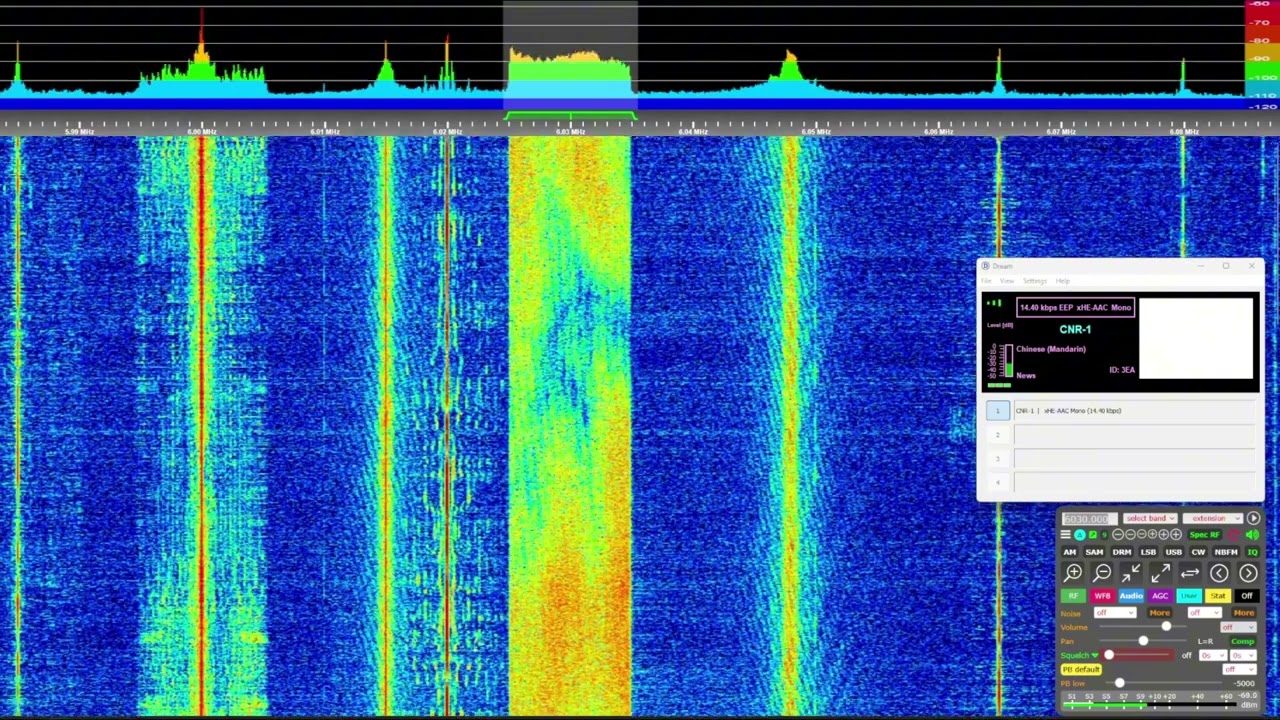Viewport: 1280px width, 720px height.
Task: Click the inward arrows zoom-to-band icon
Action: [1131, 573]
